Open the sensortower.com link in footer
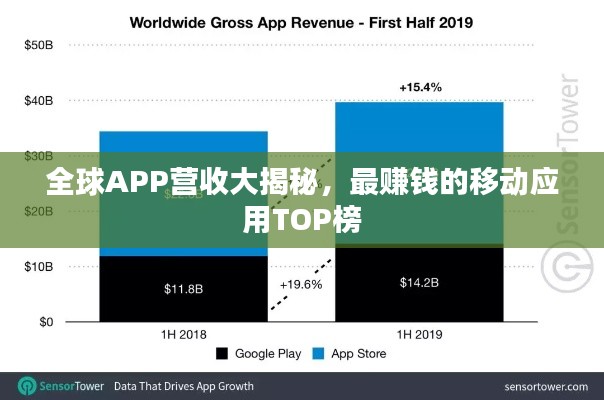 click(x=545, y=385)
